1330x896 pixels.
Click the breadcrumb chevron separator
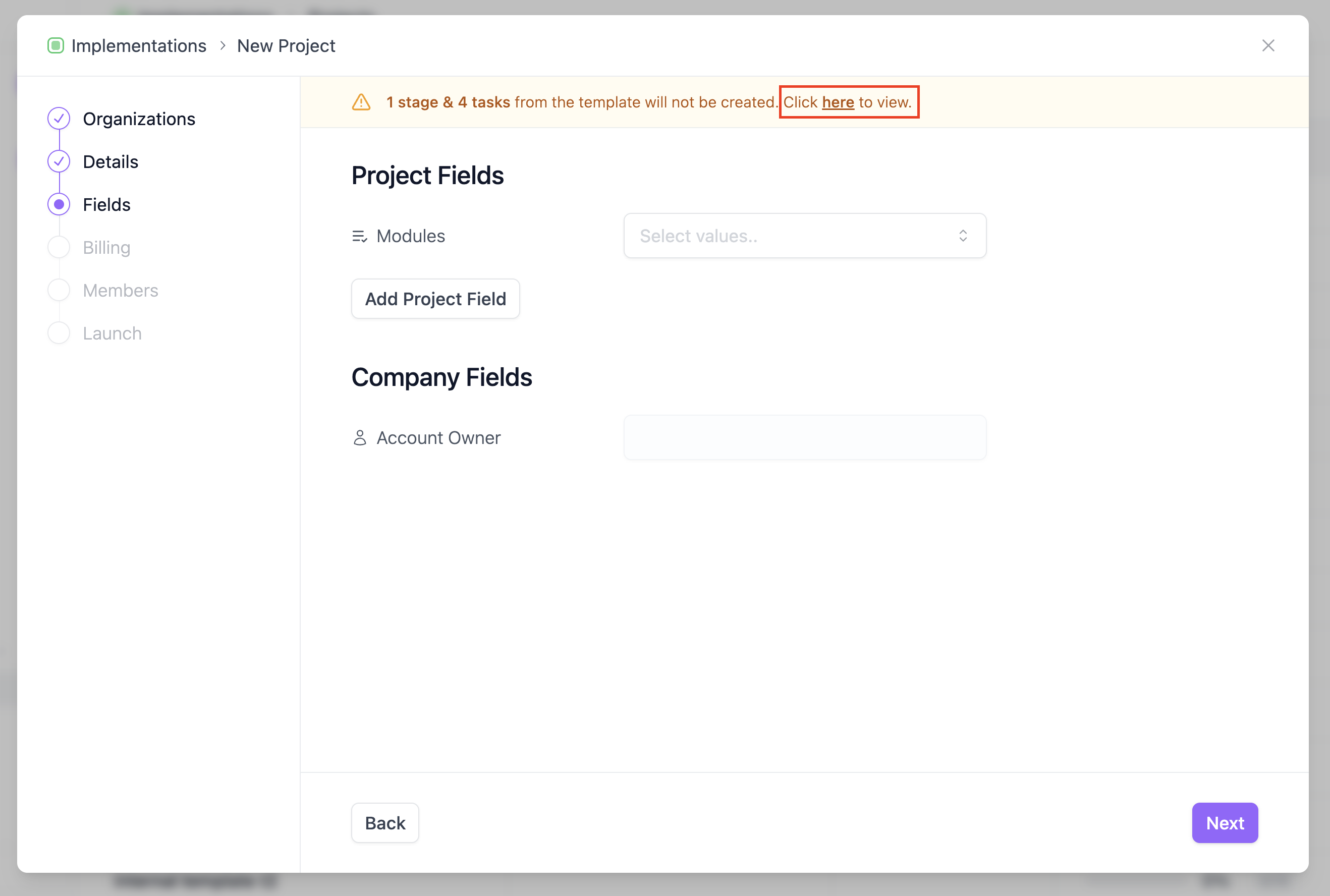(x=223, y=46)
